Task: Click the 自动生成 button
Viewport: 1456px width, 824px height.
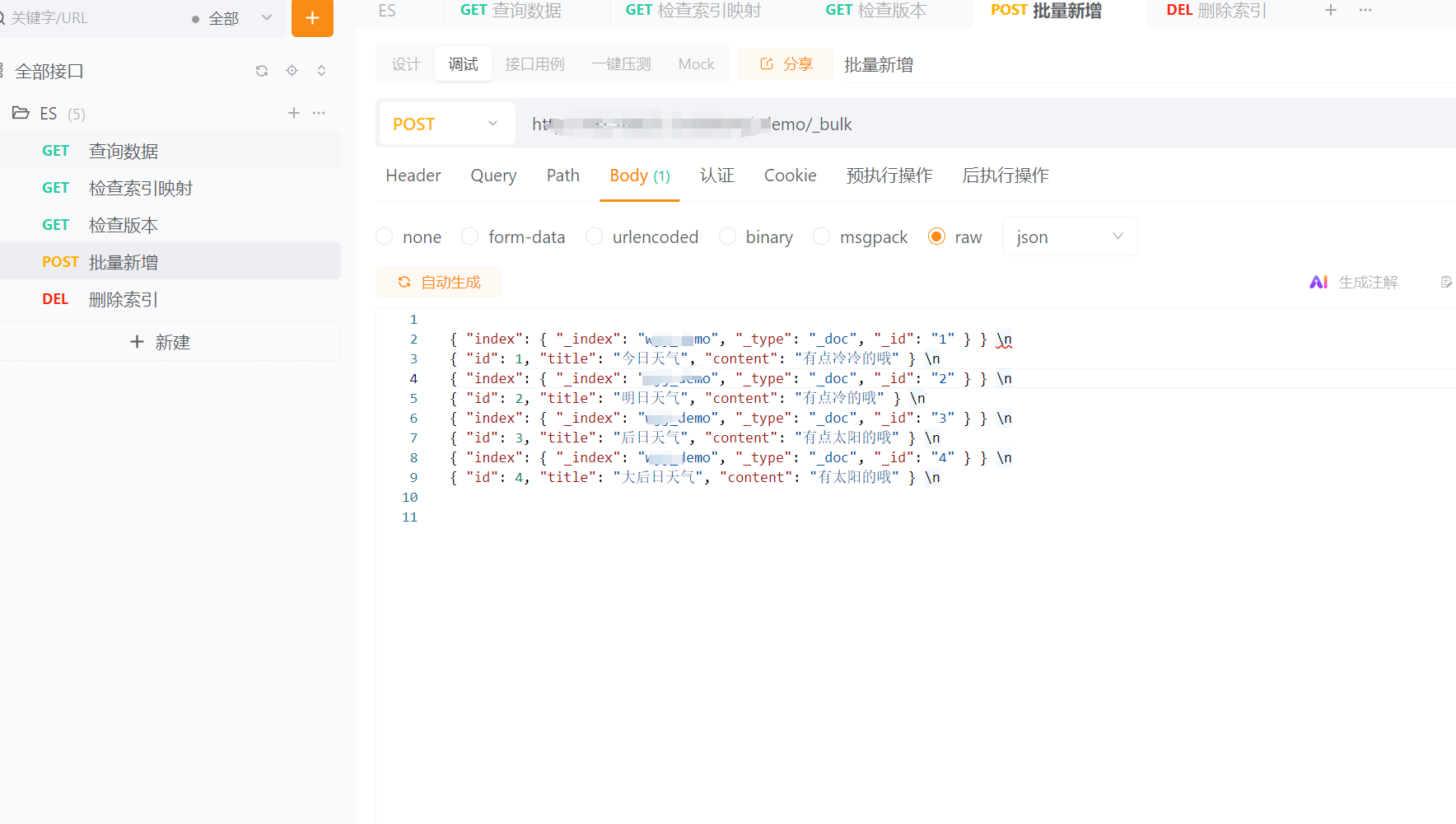Action: pyautogui.click(x=438, y=282)
